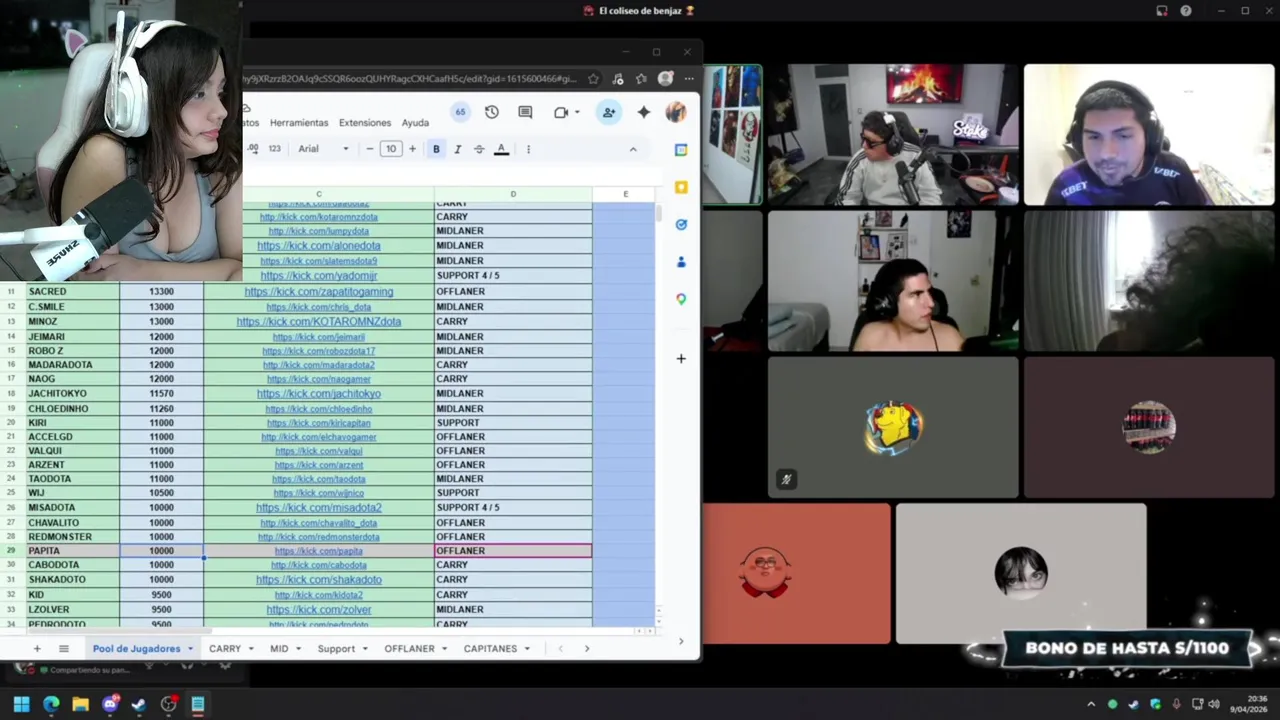Open CAPITANES tab dropdown arrow
This screenshot has width=1280, height=720.
[527, 649]
